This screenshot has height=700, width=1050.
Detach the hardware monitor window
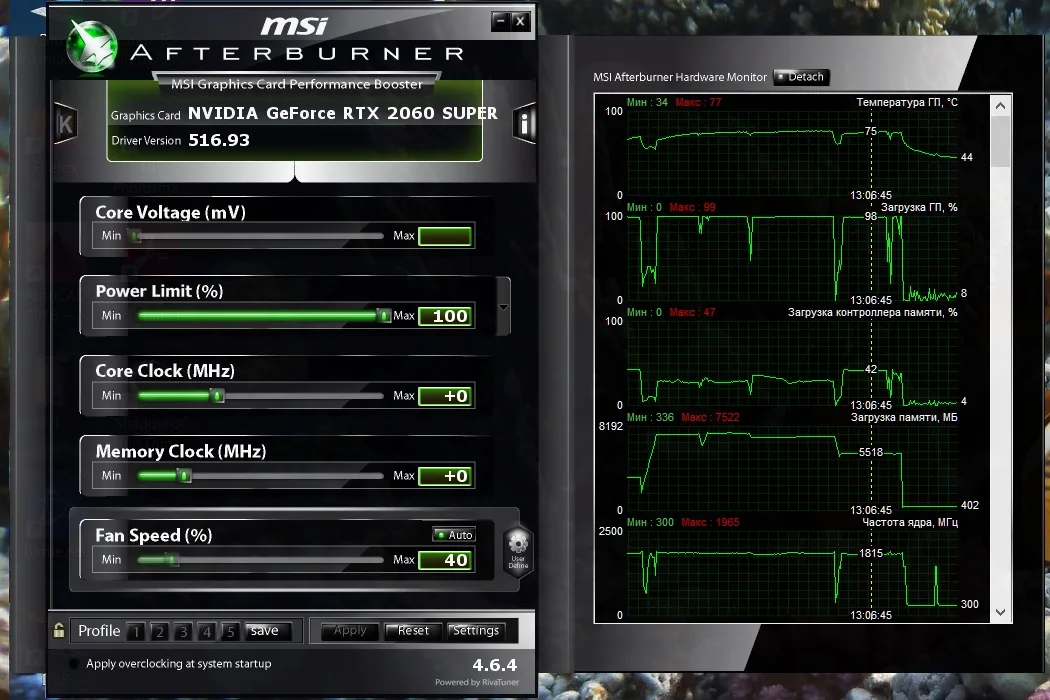[802, 77]
